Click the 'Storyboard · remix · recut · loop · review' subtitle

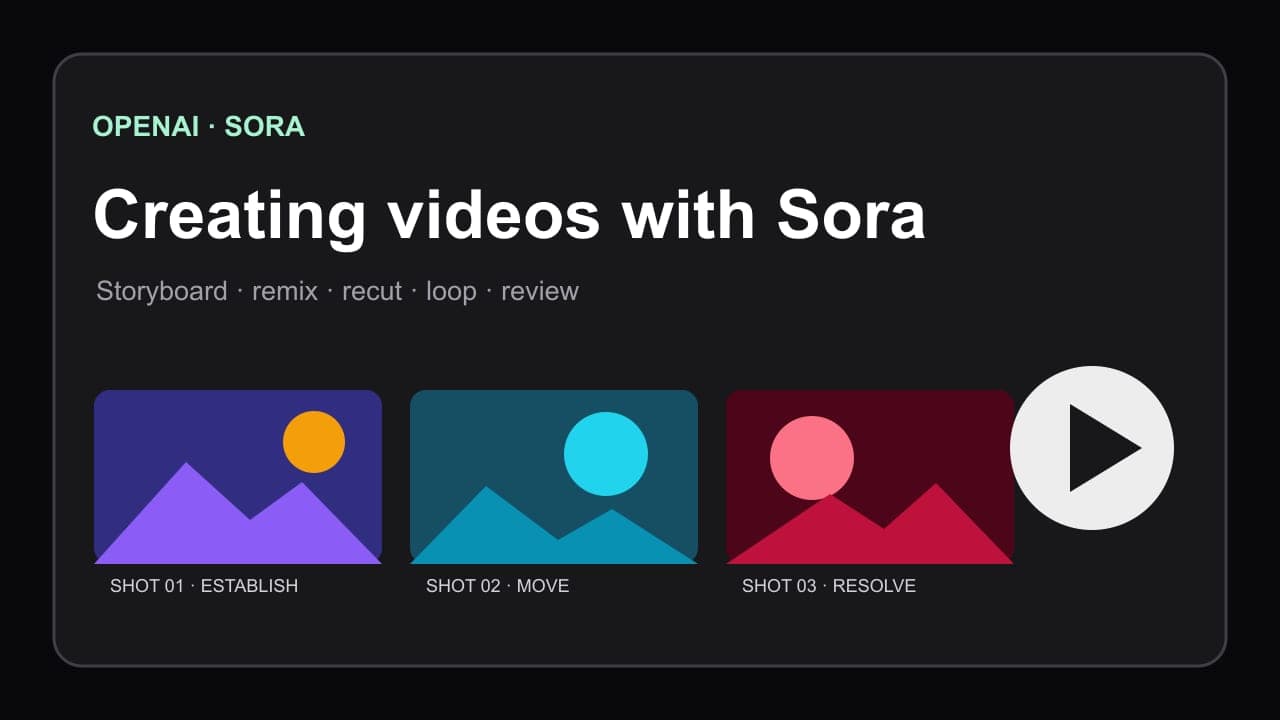pos(338,291)
